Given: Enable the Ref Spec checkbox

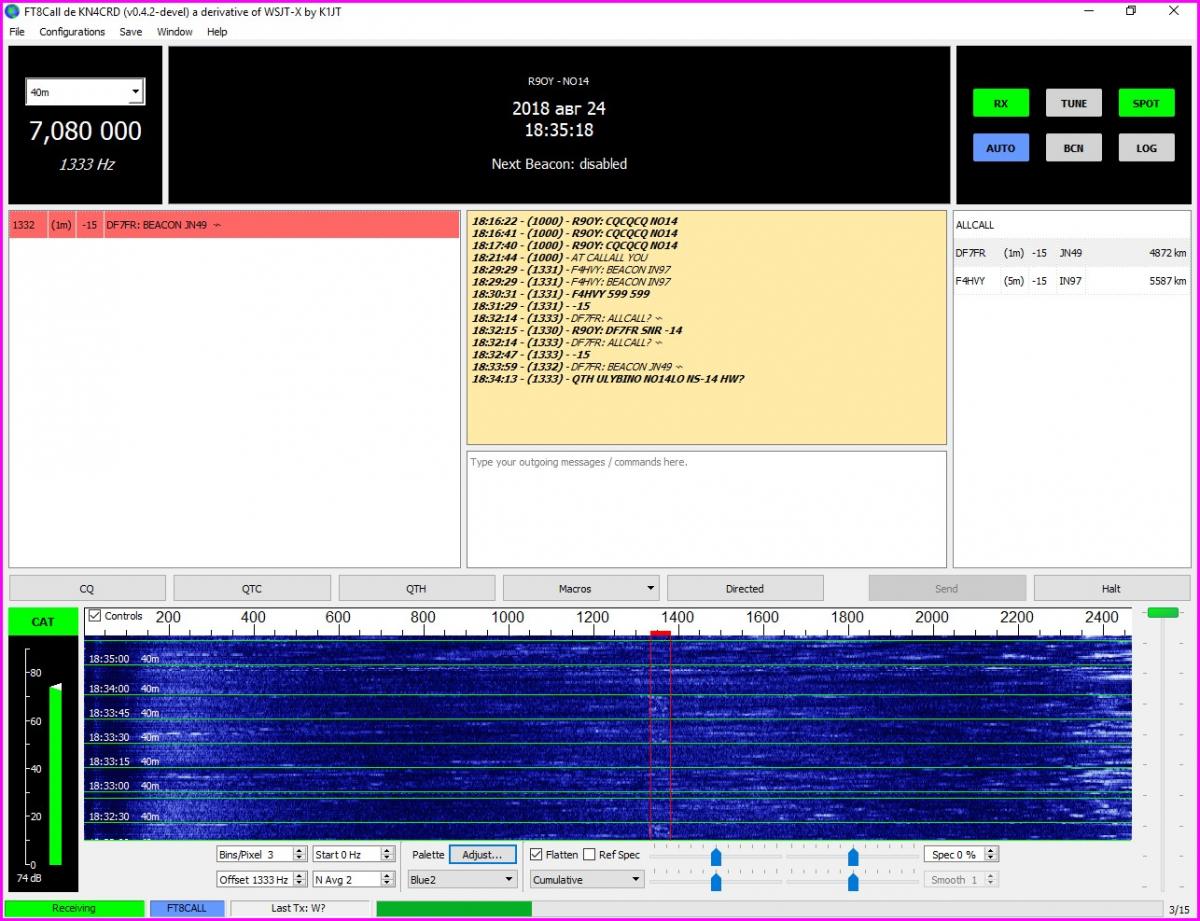Looking at the screenshot, I should point(590,855).
